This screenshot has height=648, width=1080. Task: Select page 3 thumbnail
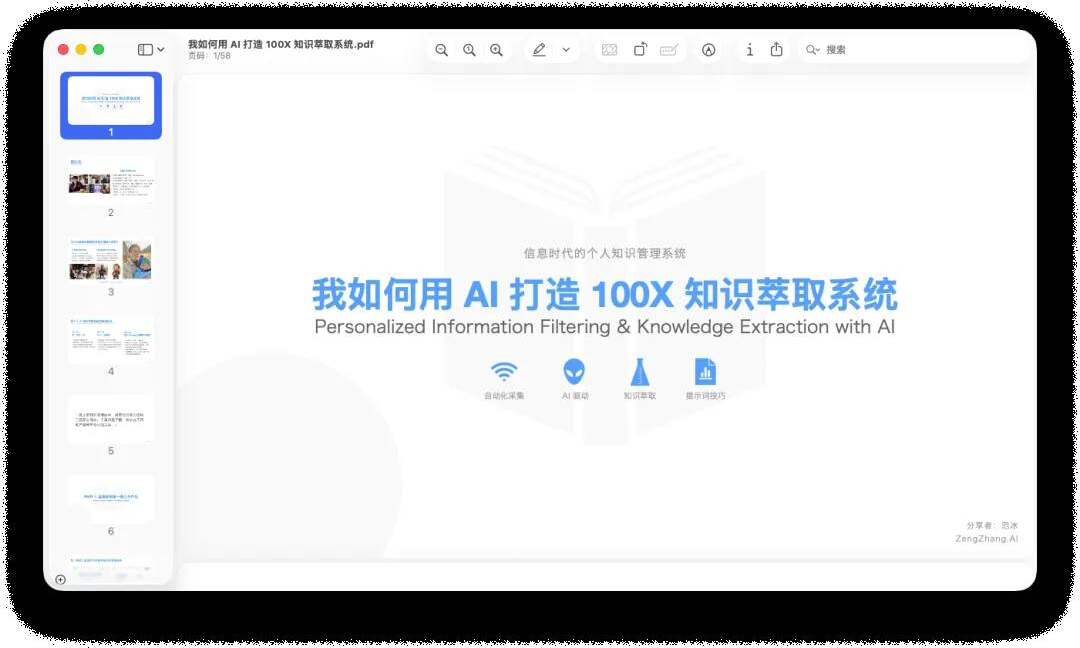[x=111, y=260]
